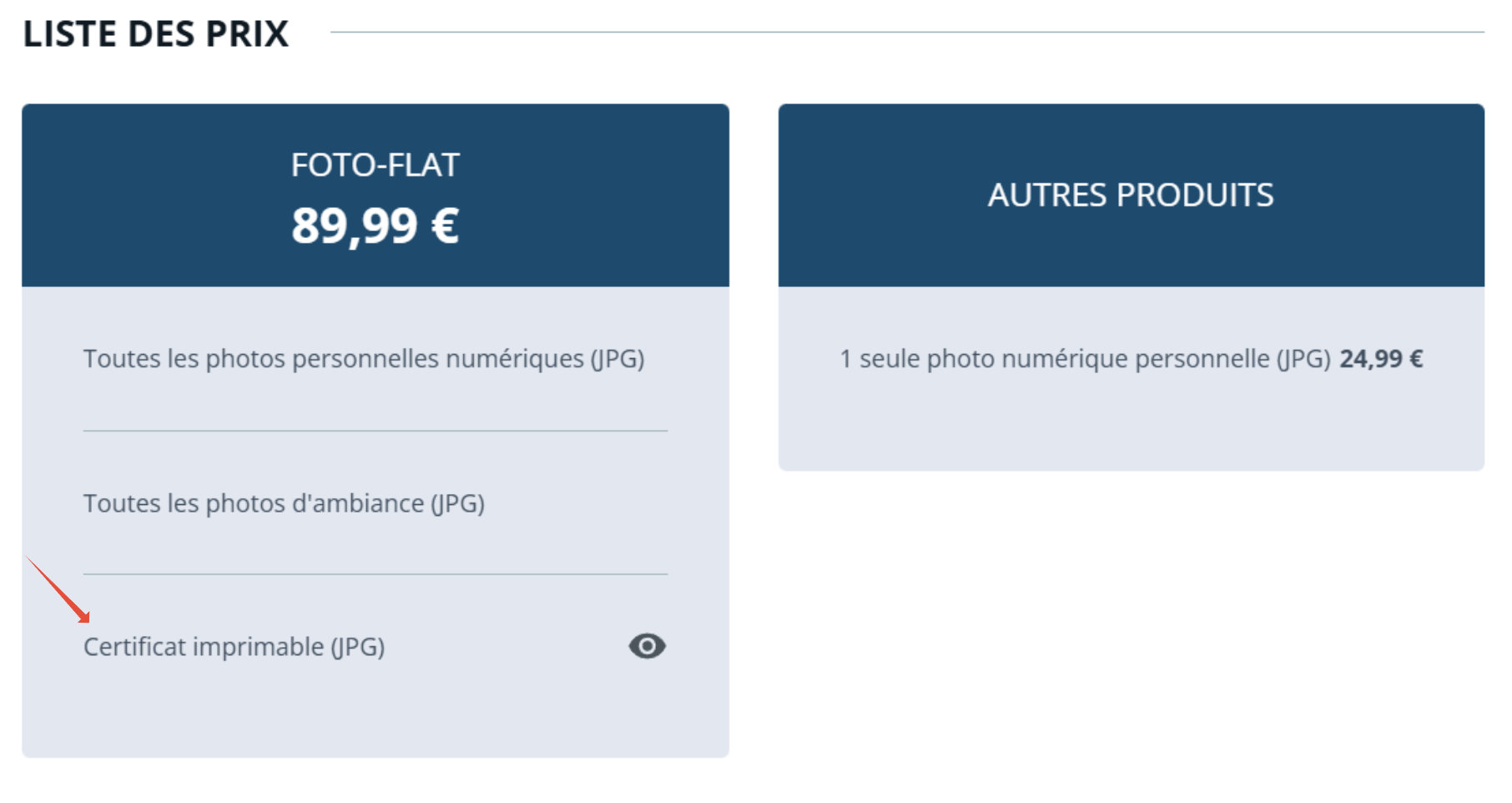Click the (JPG) label in the certificate row

point(358,647)
